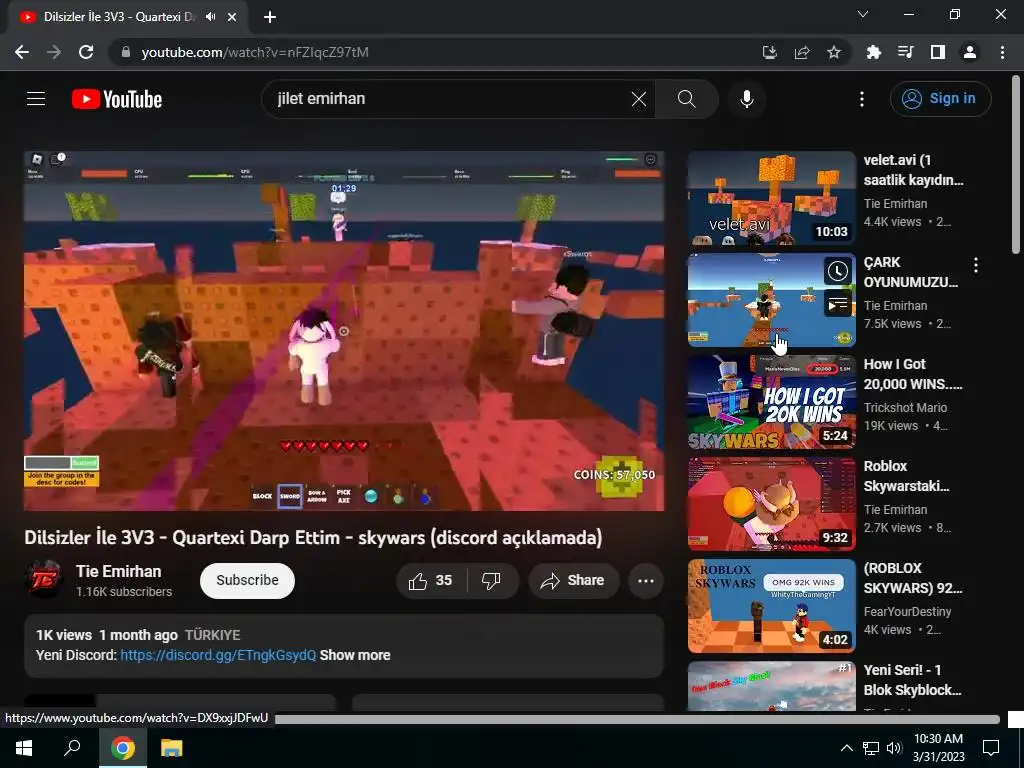Like the video with thumbs up
The height and width of the screenshot is (768, 1024).
(x=431, y=581)
